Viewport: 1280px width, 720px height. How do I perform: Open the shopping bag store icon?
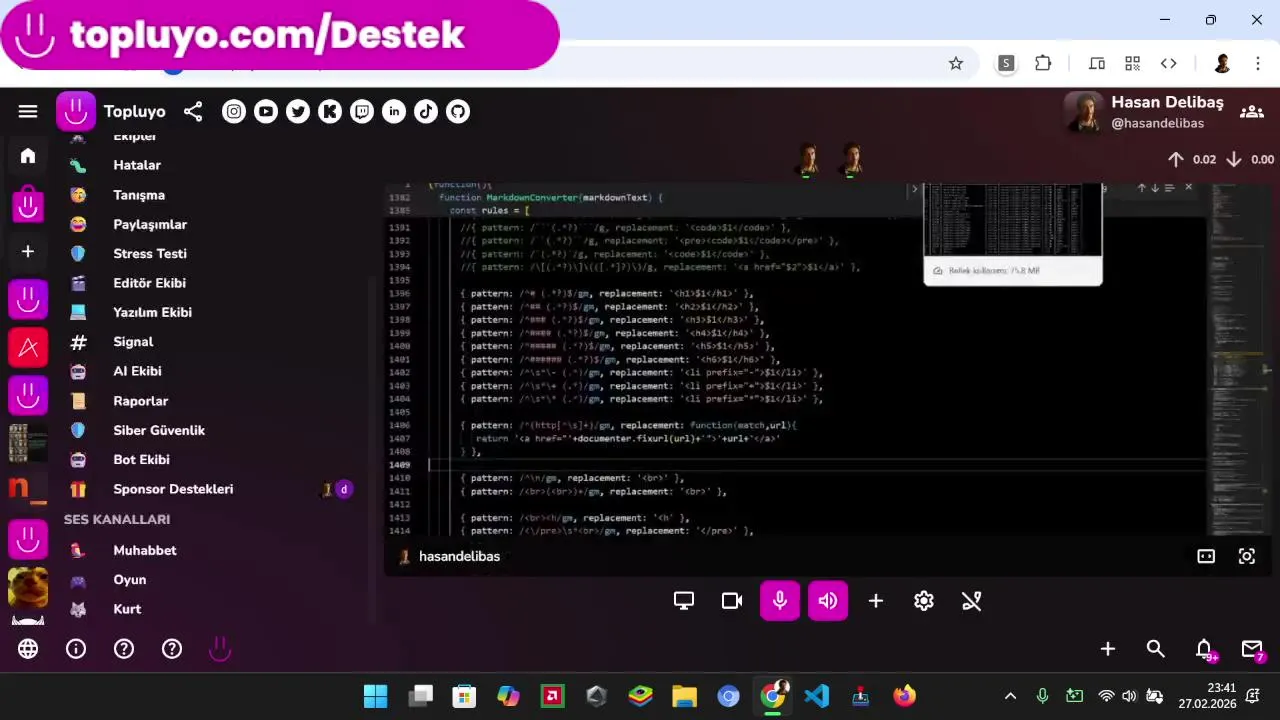pos(28,204)
